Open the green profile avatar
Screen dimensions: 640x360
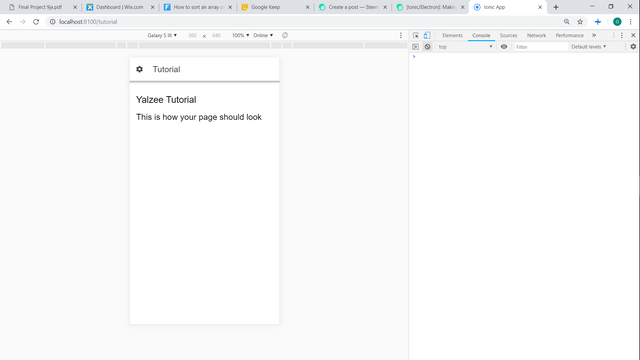[x=617, y=22]
